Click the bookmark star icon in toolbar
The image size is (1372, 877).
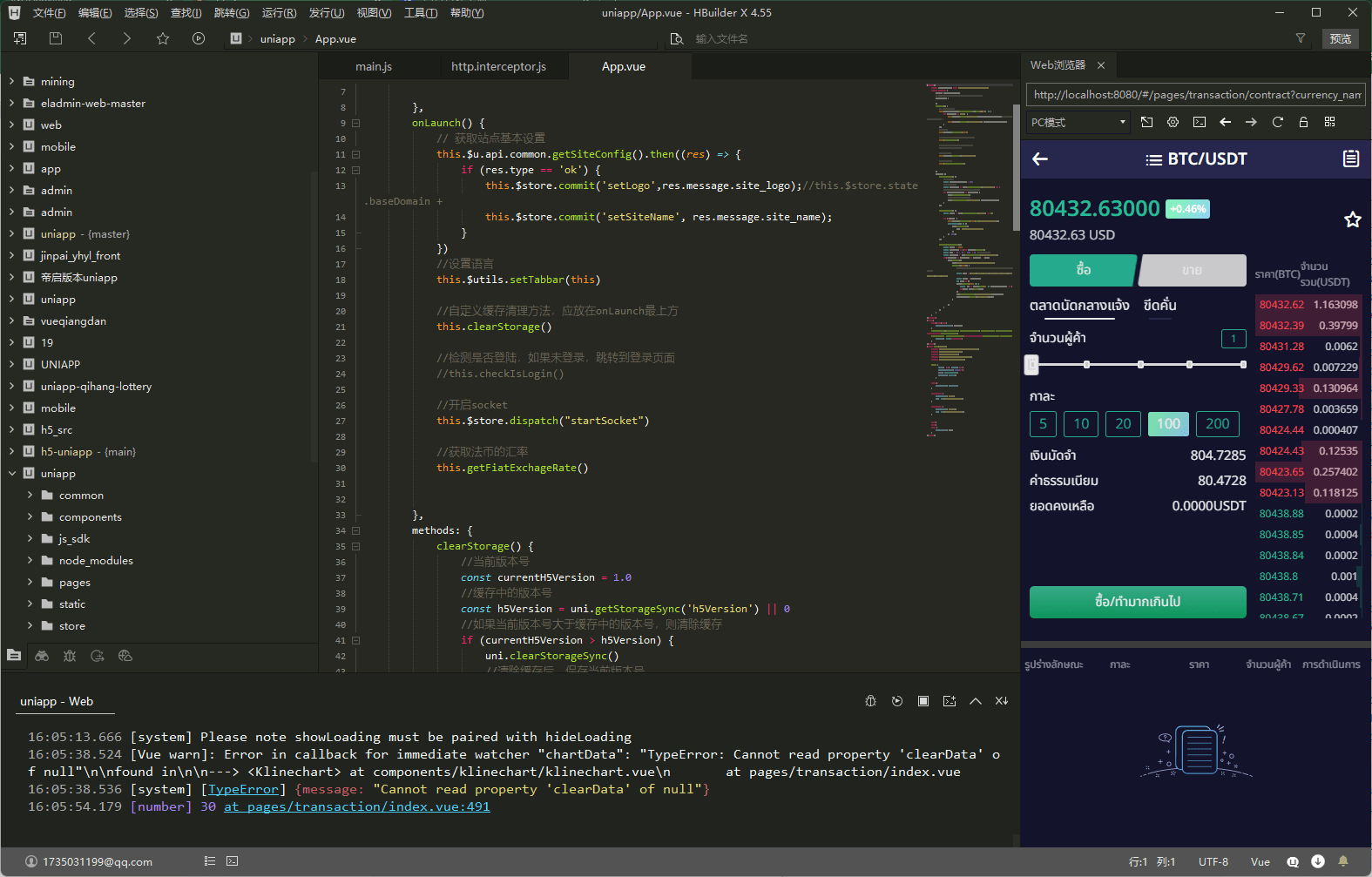163,38
